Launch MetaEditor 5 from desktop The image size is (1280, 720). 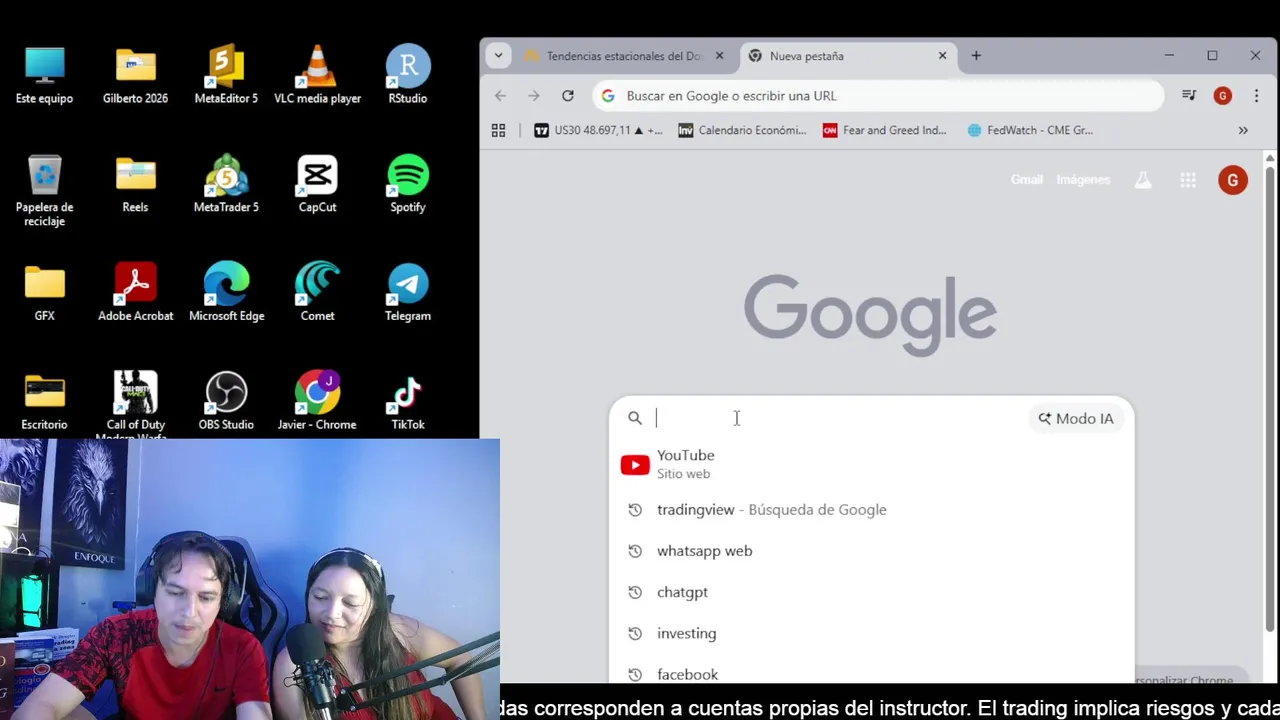coord(226,75)
